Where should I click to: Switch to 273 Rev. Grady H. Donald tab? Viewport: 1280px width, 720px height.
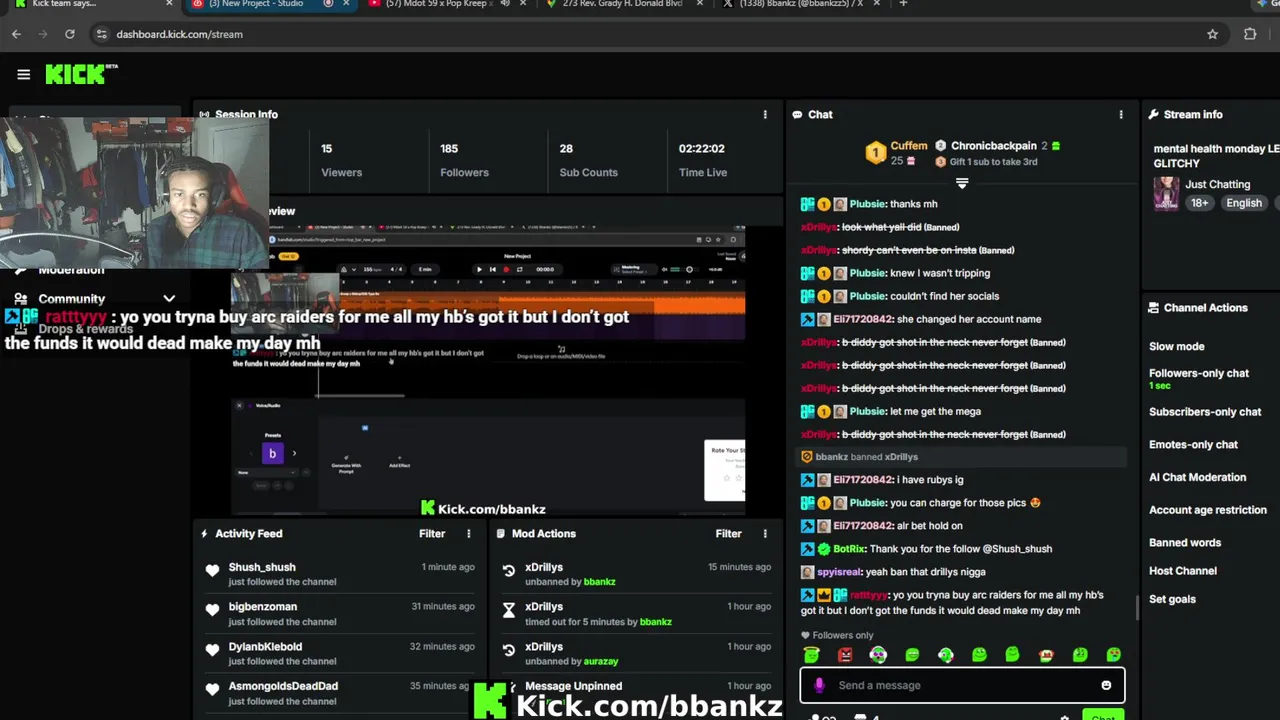point(622,4)
